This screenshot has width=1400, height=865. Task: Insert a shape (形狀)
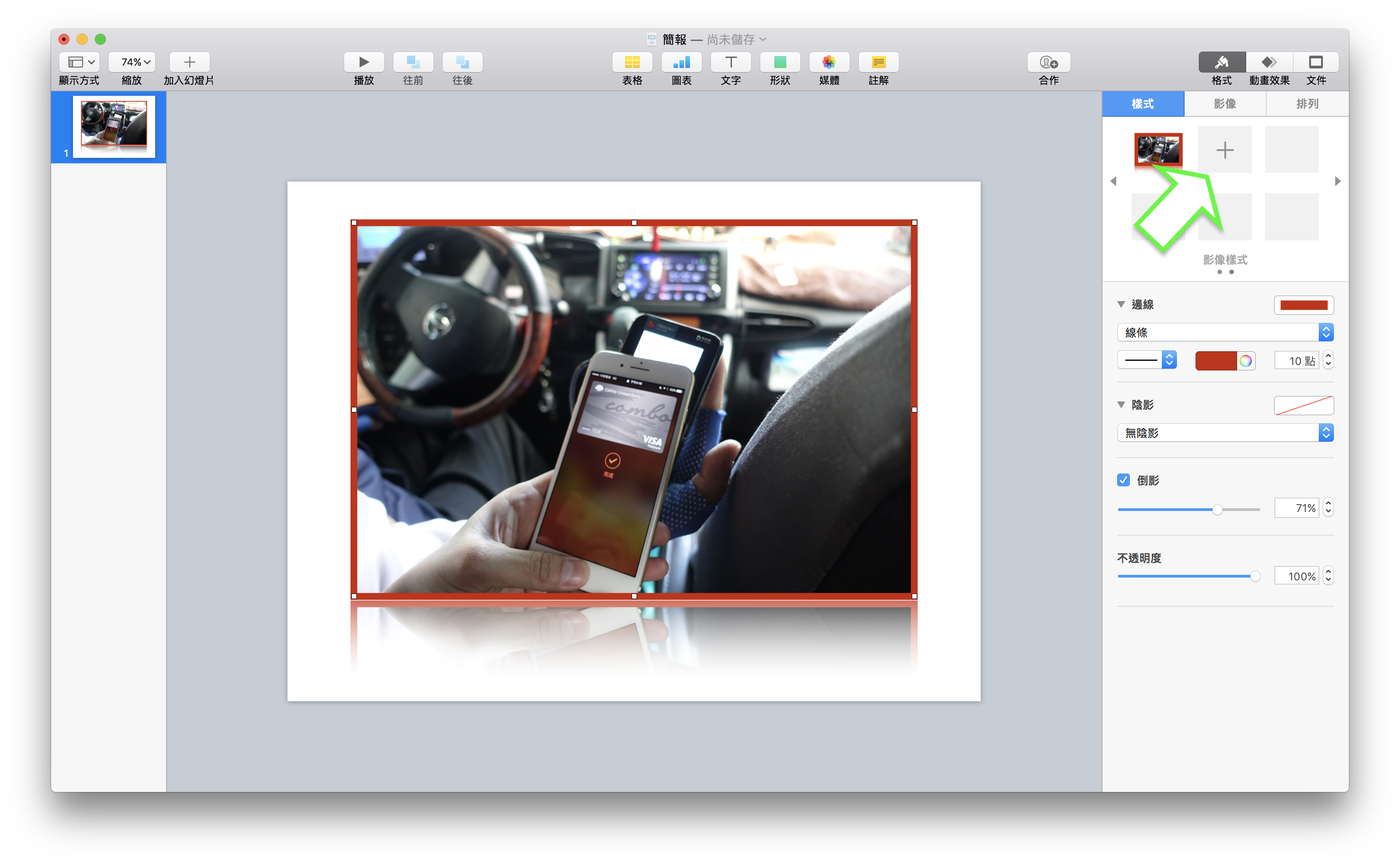coord(780,62)
